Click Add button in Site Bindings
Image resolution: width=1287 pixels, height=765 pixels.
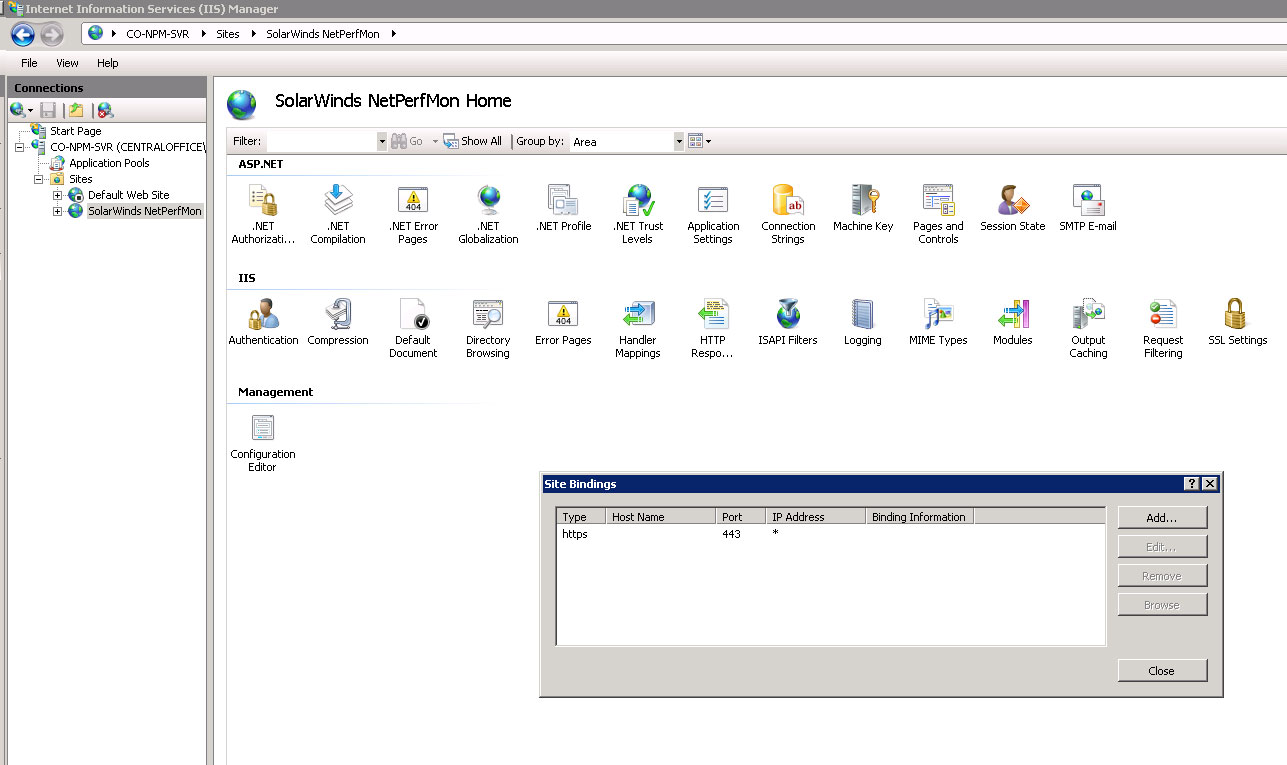point(1162,518)
